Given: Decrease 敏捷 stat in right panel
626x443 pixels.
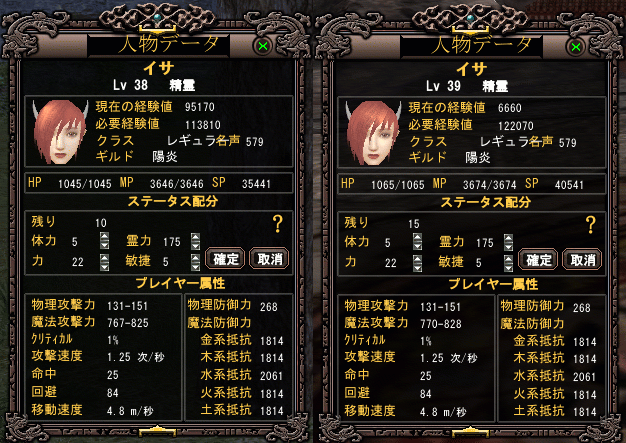Looking at the screenshot, I should pyautogui.click(x=508, y=268).
